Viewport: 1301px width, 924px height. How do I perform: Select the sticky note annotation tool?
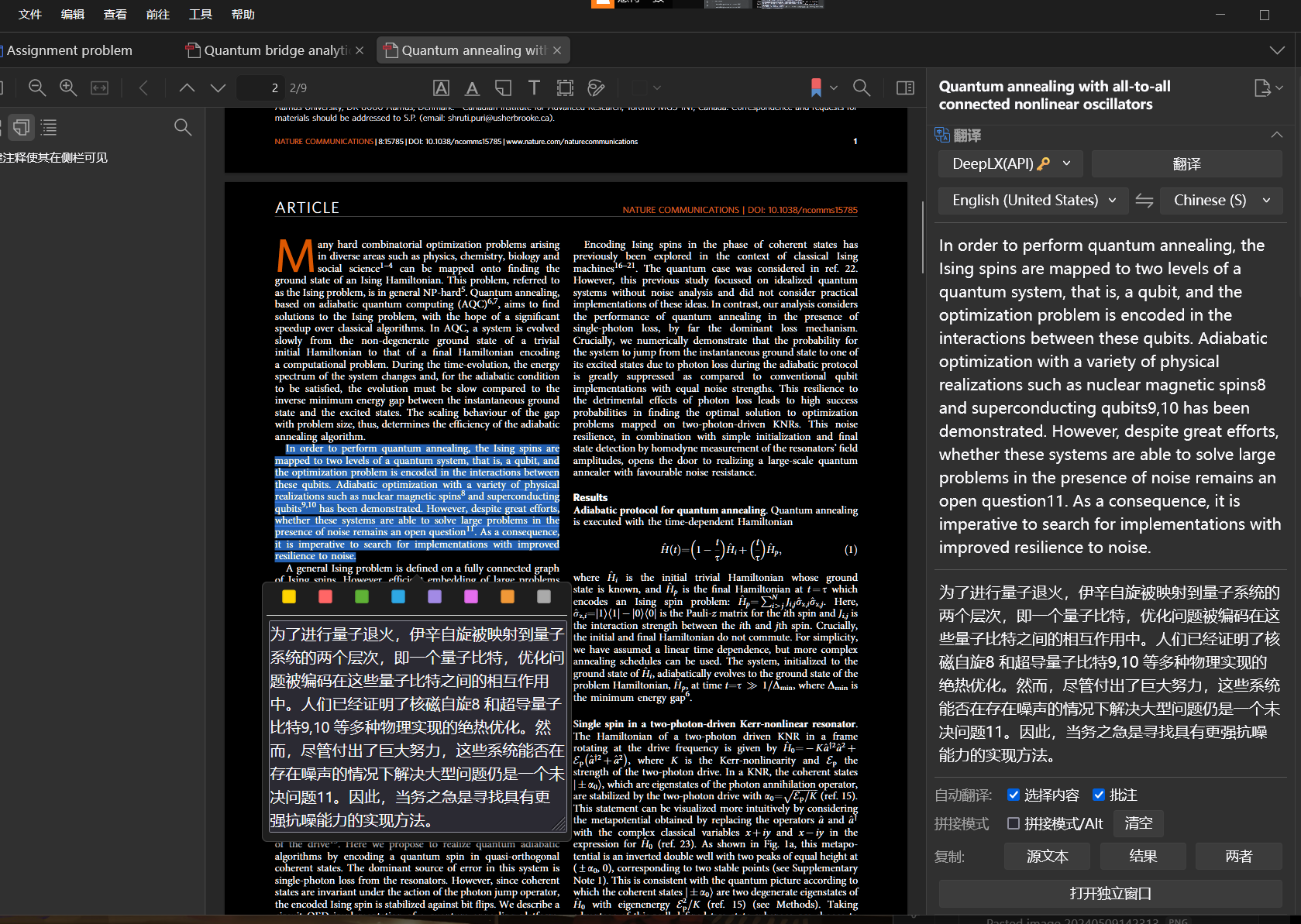(503, 88)
